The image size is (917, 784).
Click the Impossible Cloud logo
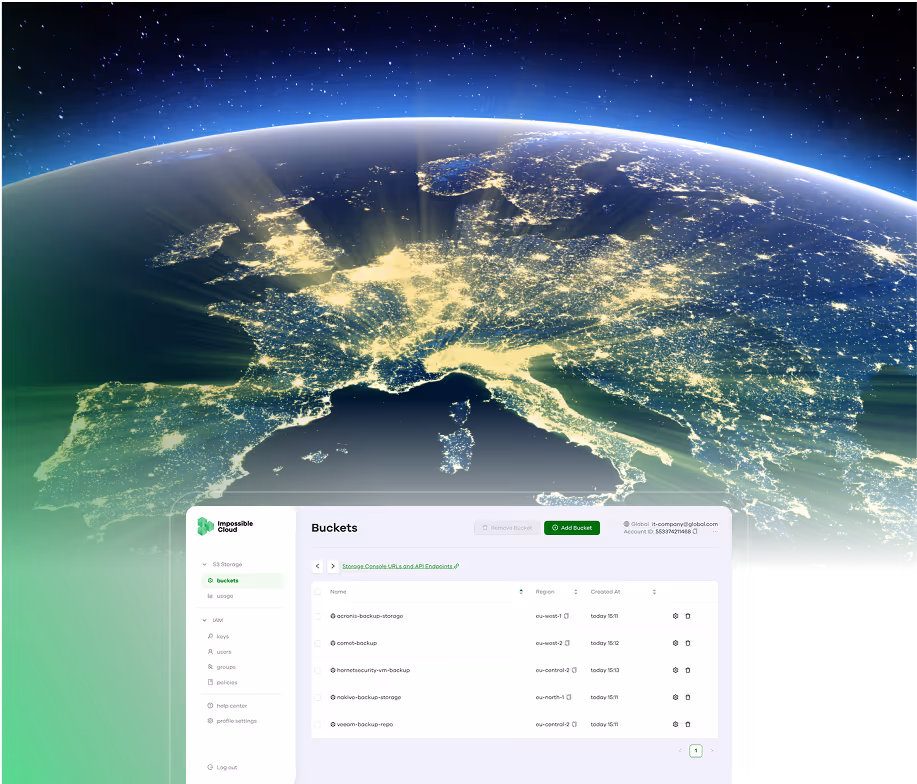point(225,526)
